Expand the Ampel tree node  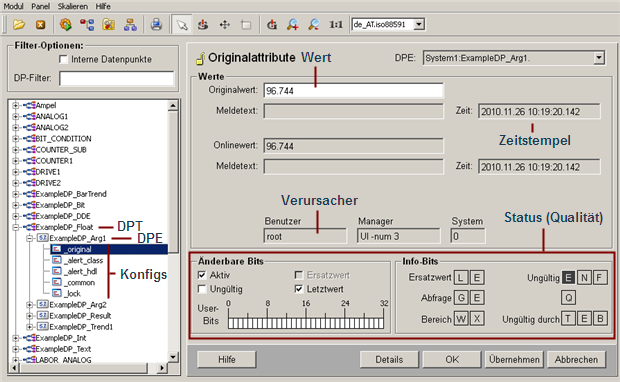pos(15,105)
